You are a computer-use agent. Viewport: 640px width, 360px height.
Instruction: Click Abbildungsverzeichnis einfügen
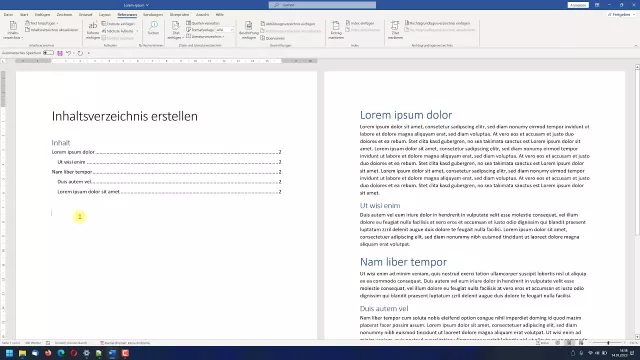coord(288,24)
